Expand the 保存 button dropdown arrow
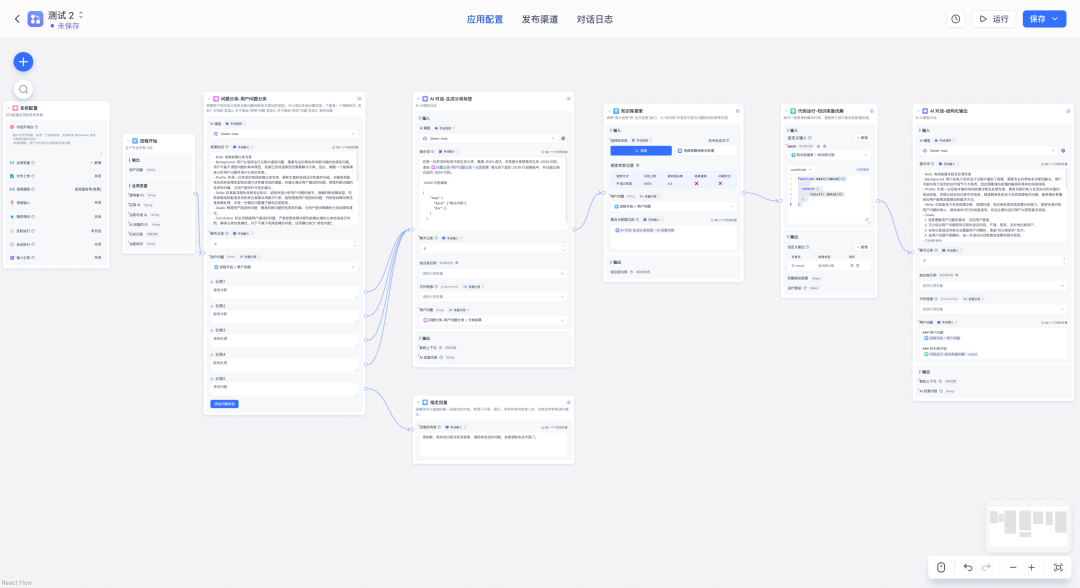1080x588 pixels. click(x=1055, y=19)
